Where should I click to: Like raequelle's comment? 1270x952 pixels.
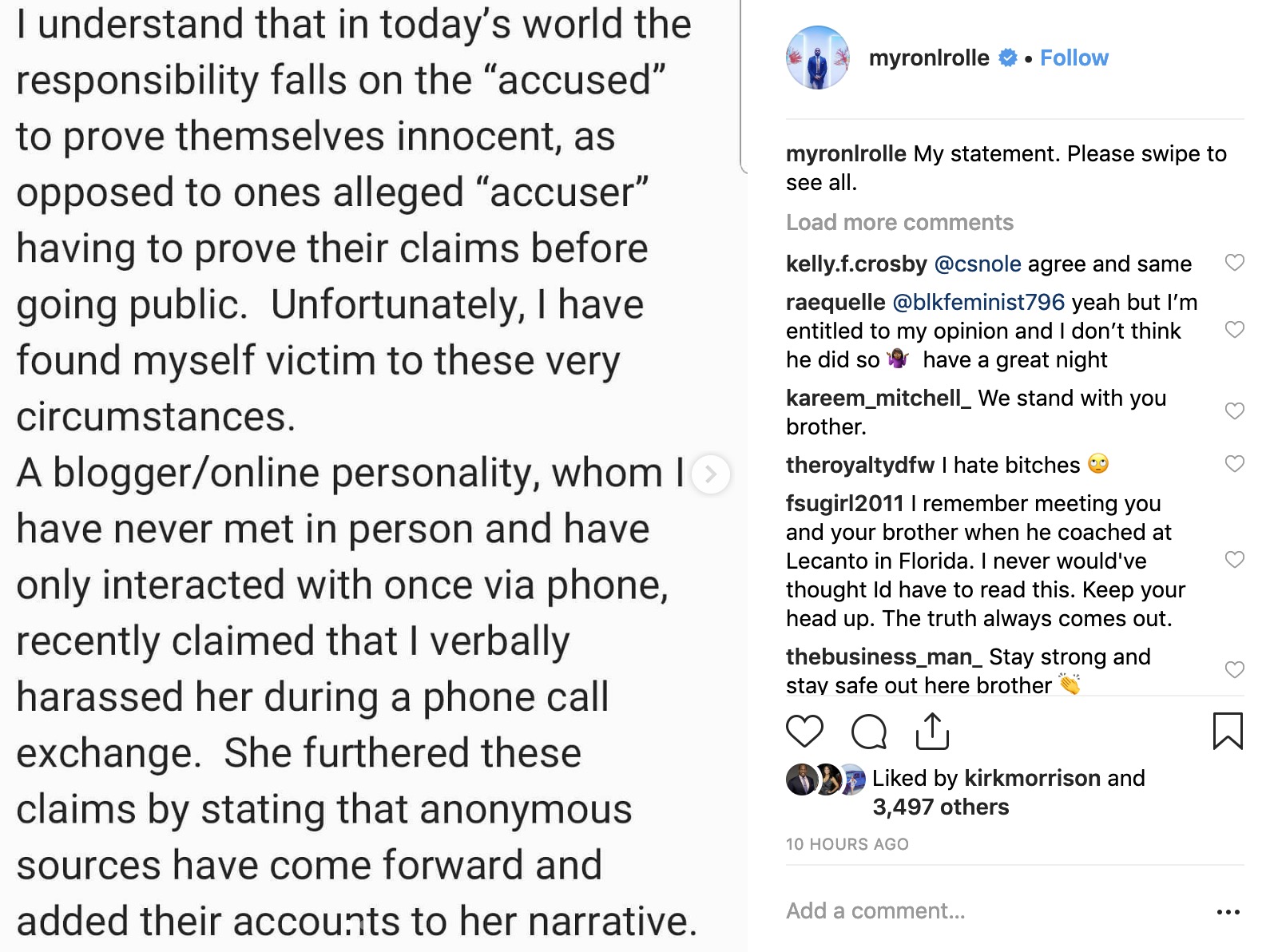[x=1234, y=330]
